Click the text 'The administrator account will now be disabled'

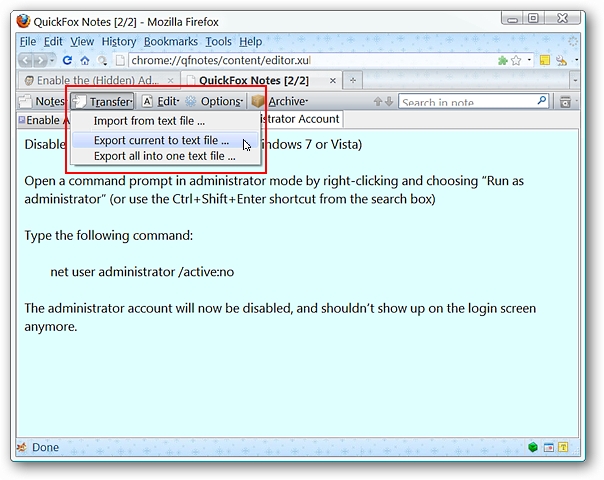point(157,308)
